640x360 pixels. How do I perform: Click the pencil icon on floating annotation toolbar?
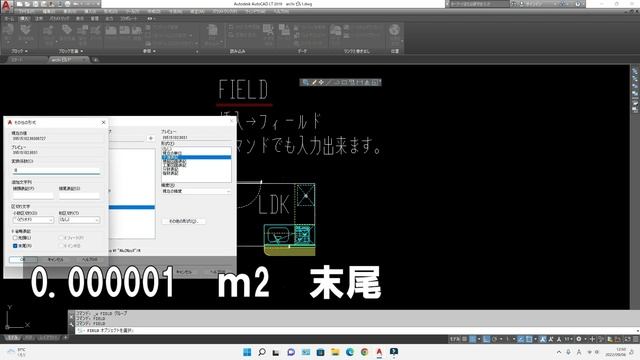314,82
